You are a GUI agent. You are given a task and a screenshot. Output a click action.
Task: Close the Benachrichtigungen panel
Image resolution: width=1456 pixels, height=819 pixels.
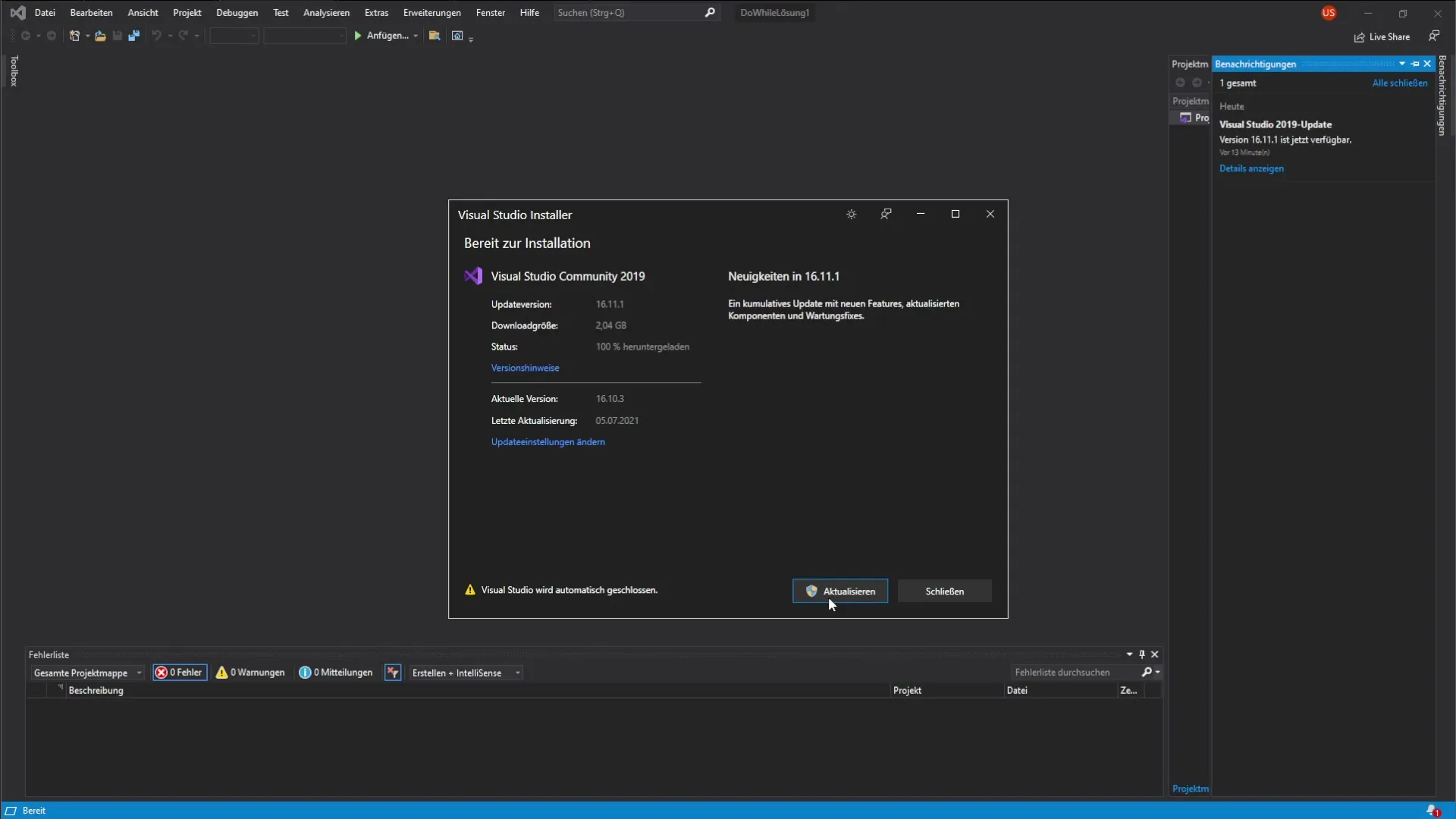pyautogui.click(x=1427, y=64)
